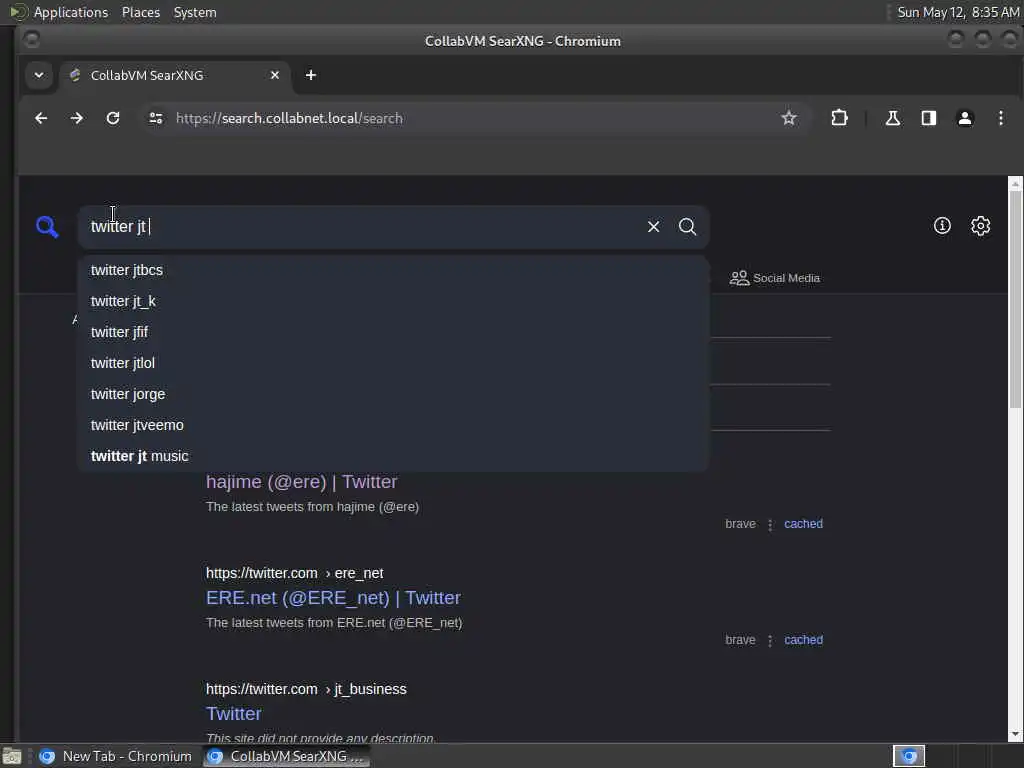Open 'ERE.net (@ERE_net) | Twitter' result
This screenshot has height=768, width=1024.
point(333,598)
